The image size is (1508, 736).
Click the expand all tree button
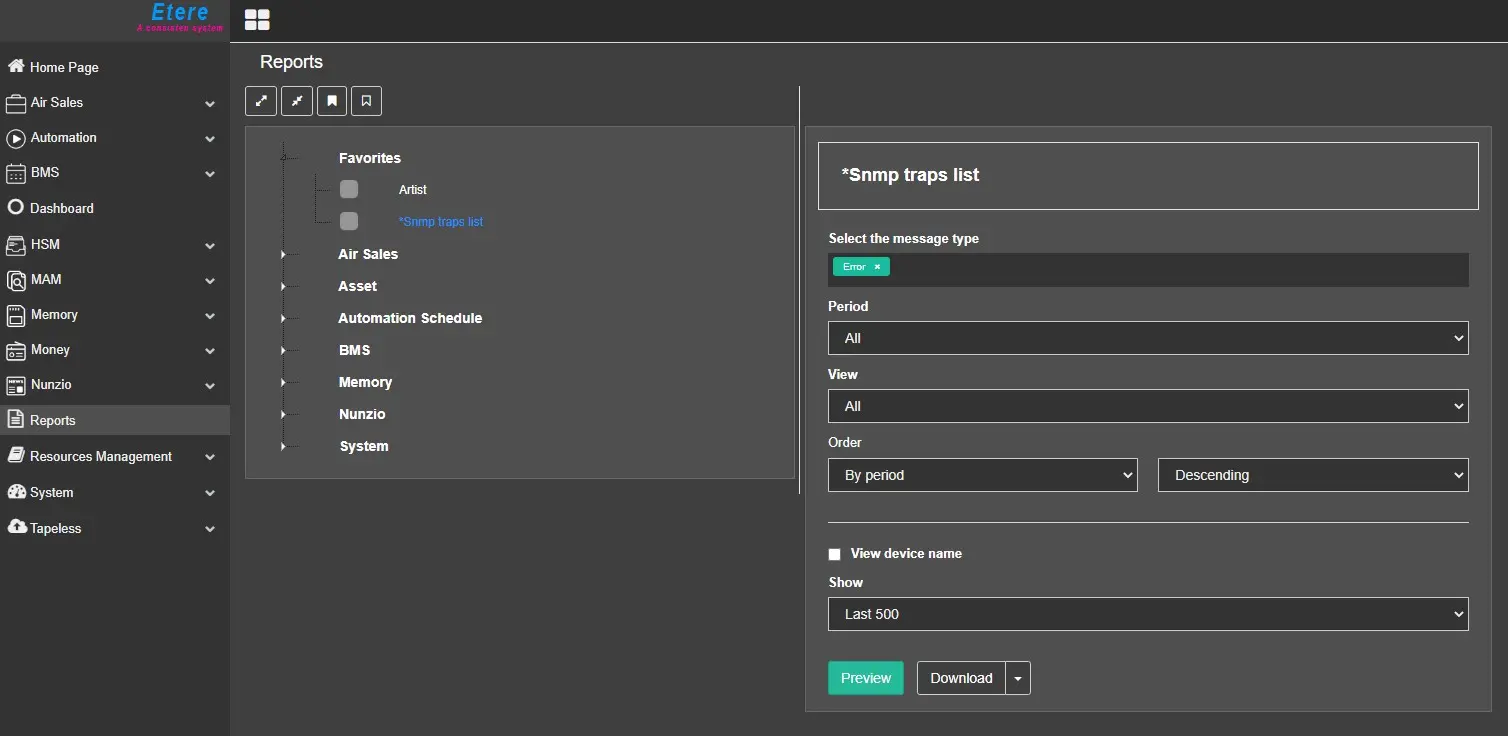click(261, 101)
